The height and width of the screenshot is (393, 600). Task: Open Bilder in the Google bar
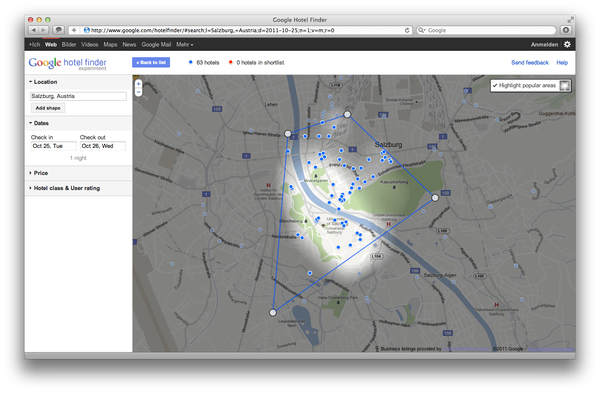[x=69, y=44]
